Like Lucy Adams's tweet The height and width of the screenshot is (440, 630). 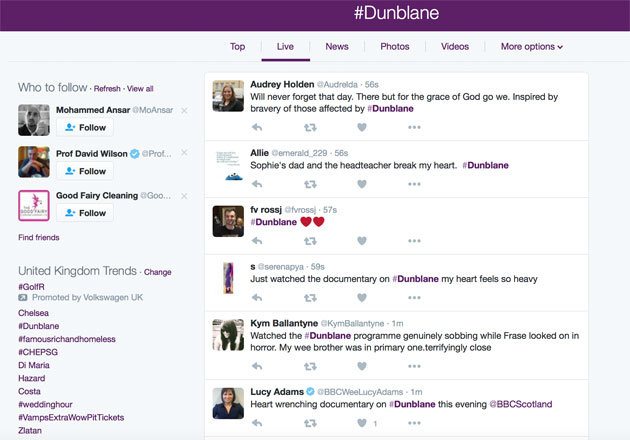(x=362, y=423)
